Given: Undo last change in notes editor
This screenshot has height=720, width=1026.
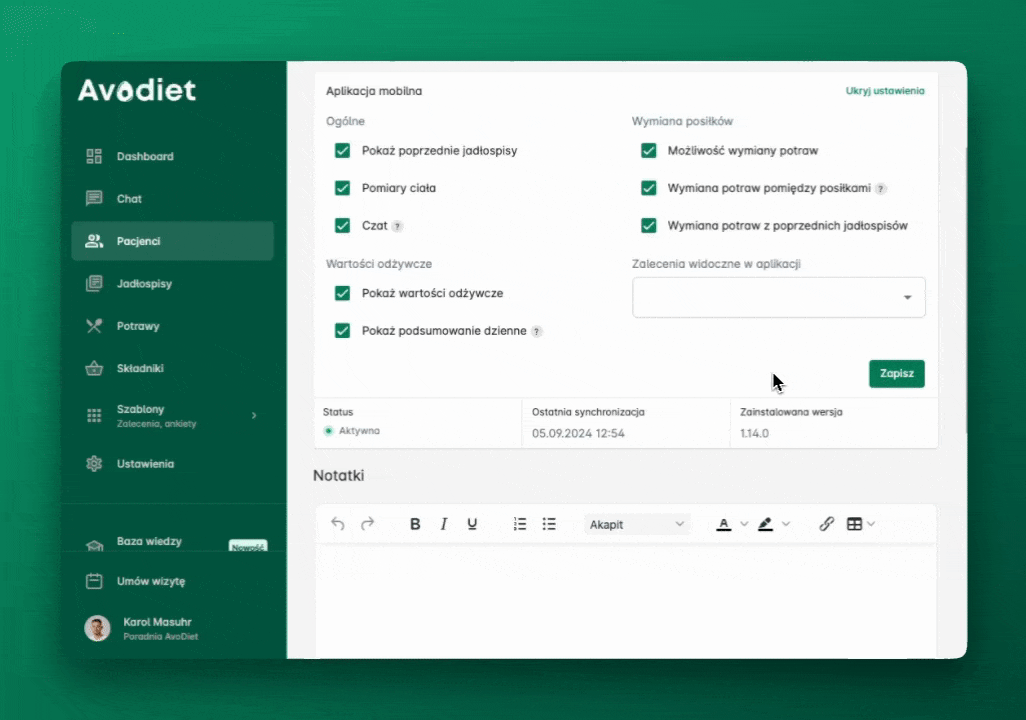Looking at the screenshot, I should point(338,524).
